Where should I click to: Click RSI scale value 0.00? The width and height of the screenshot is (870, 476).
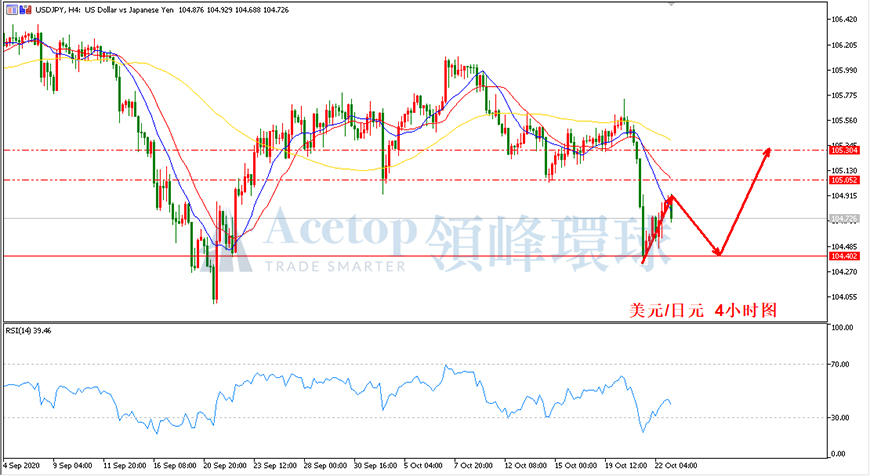839,454
